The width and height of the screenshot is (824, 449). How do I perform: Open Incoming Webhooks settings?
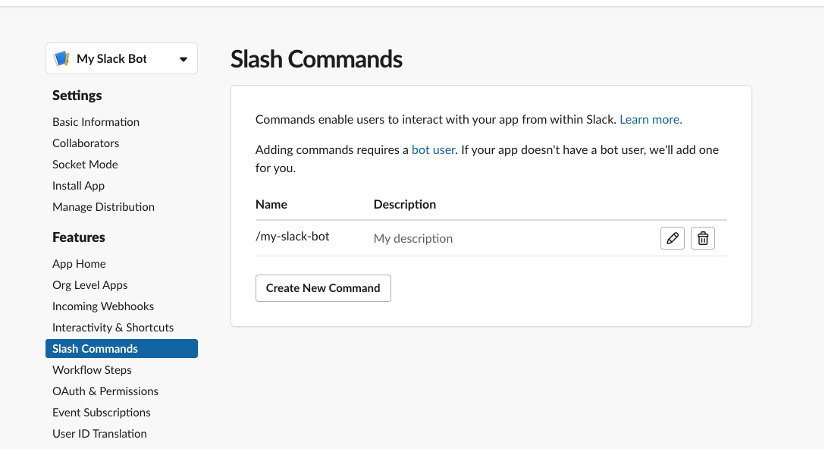pyautogui.click(x=103, y=307)
